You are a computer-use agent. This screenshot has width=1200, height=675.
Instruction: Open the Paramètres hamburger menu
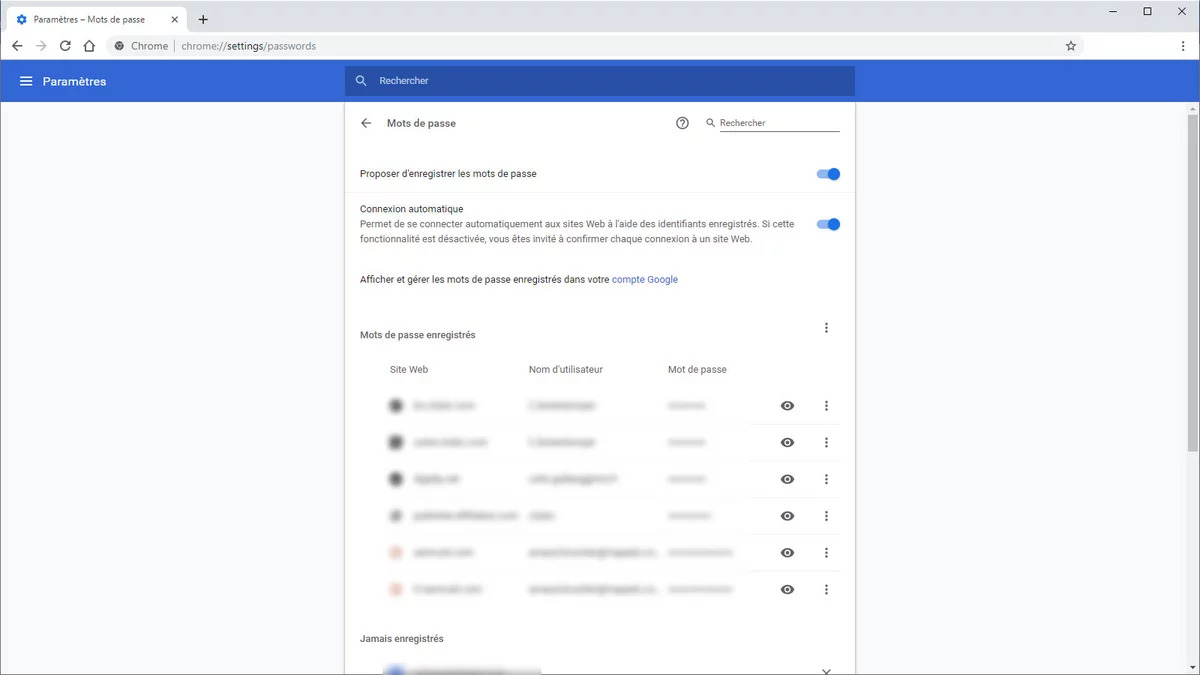(x=25, y=81)
